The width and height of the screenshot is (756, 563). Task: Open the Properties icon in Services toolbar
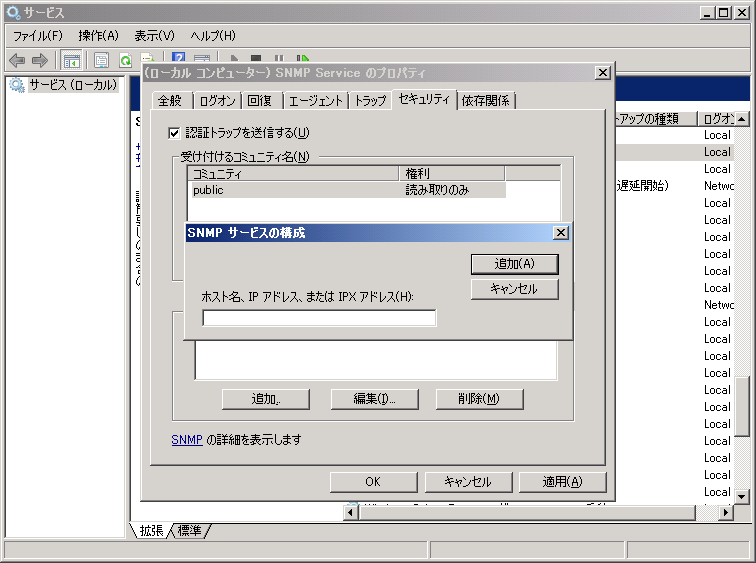(101, 61)
